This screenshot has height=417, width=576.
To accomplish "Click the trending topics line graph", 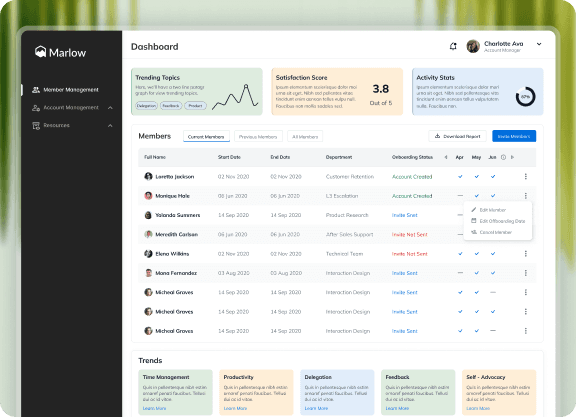I will (235, 97).
